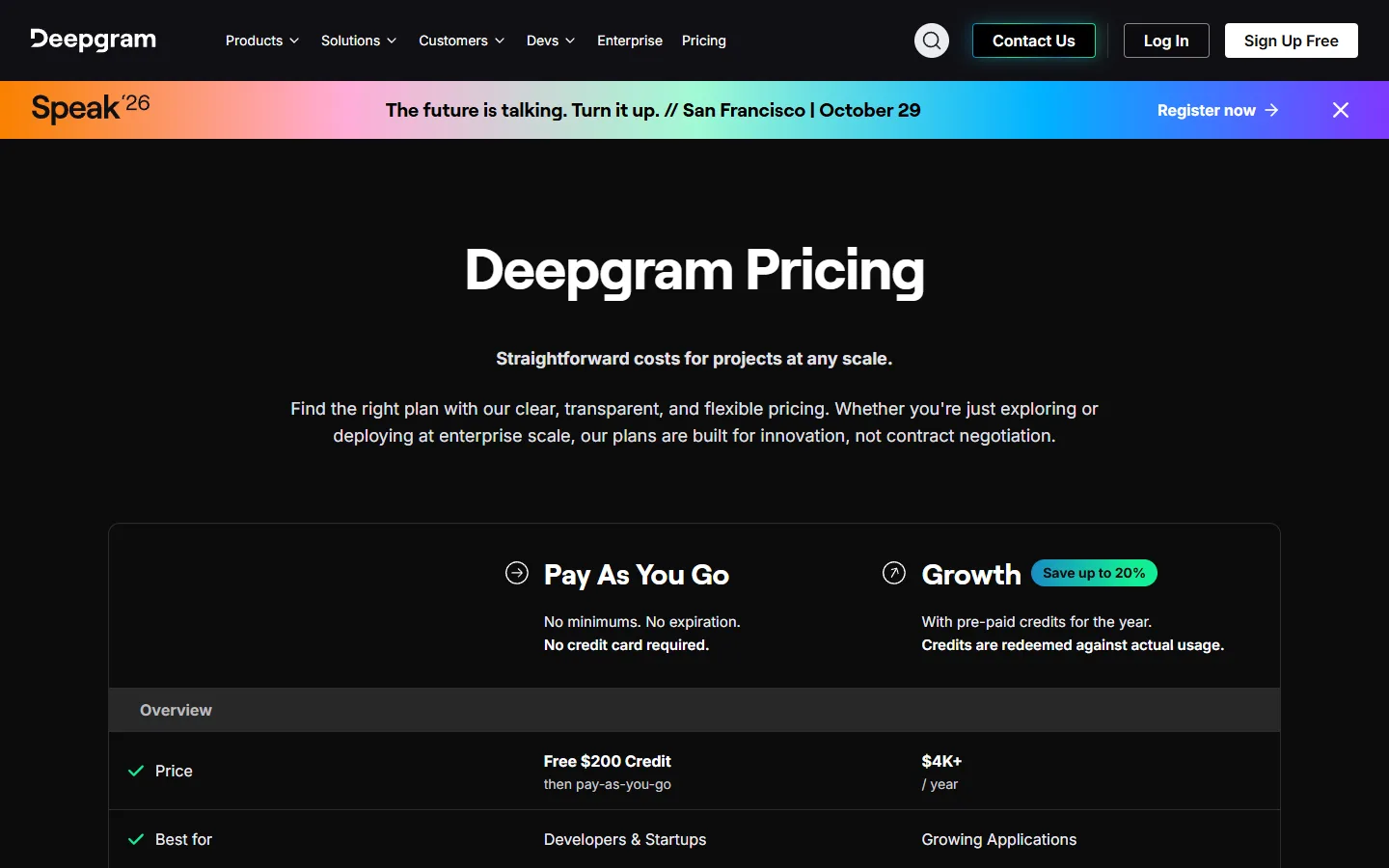Click the checkmark icon beside Best for

tap(136, 840)
